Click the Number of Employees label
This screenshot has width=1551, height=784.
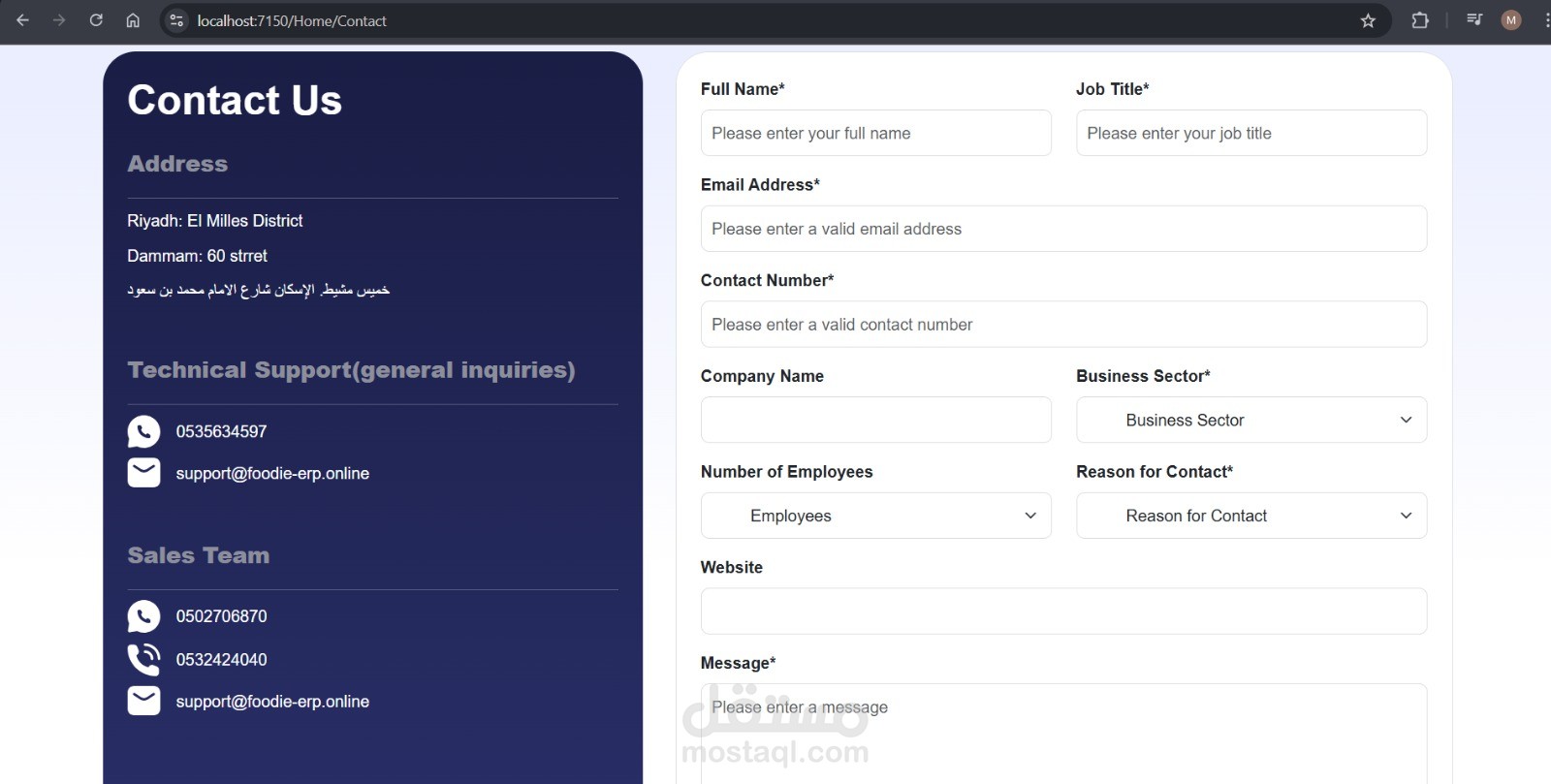(786, 472)
